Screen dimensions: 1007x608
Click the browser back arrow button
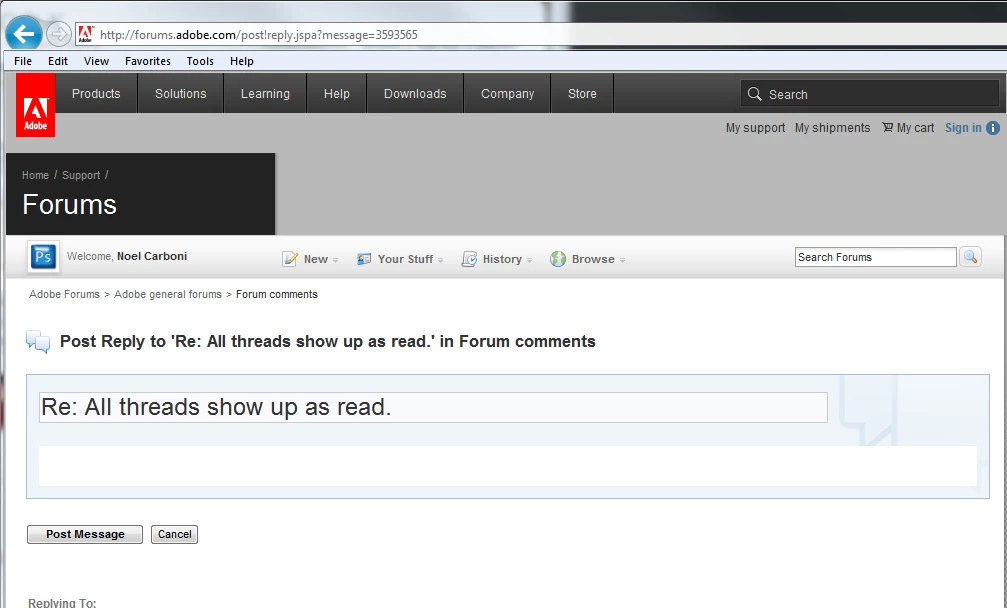24,34
